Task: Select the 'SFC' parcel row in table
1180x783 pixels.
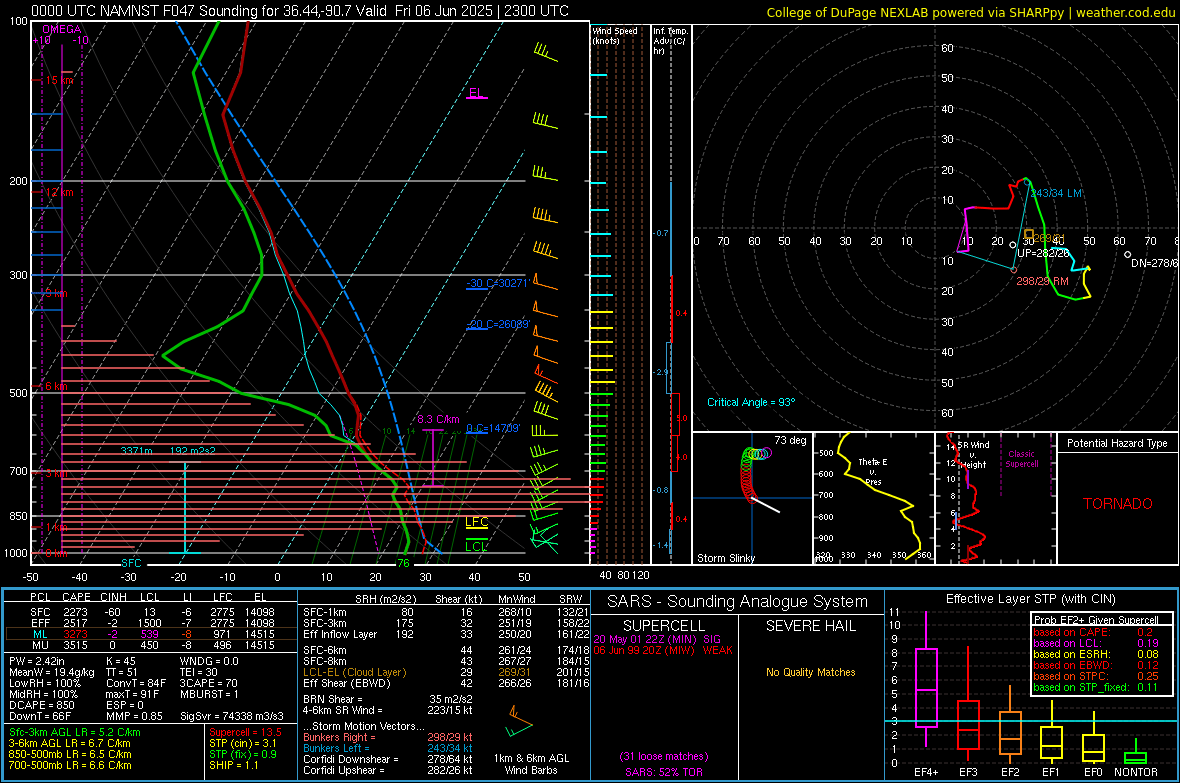Action: [x=151, y=612]
